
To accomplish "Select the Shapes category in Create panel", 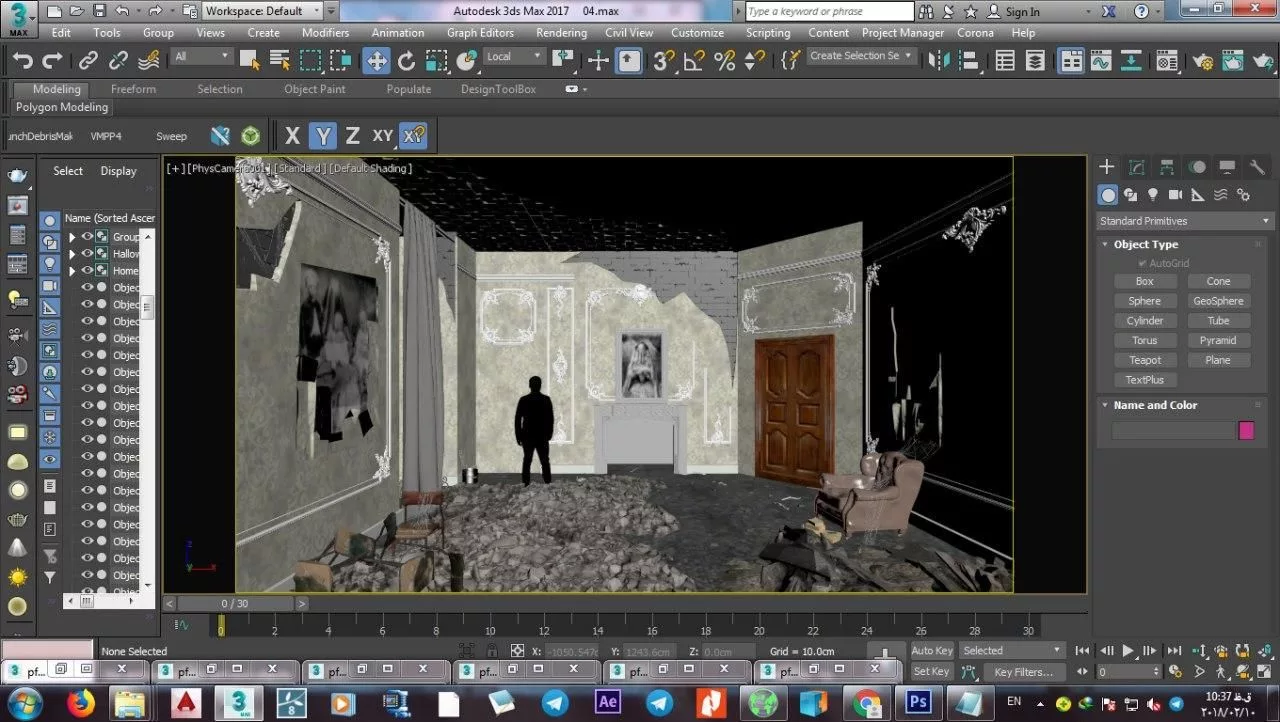I will pos(1130,195).
